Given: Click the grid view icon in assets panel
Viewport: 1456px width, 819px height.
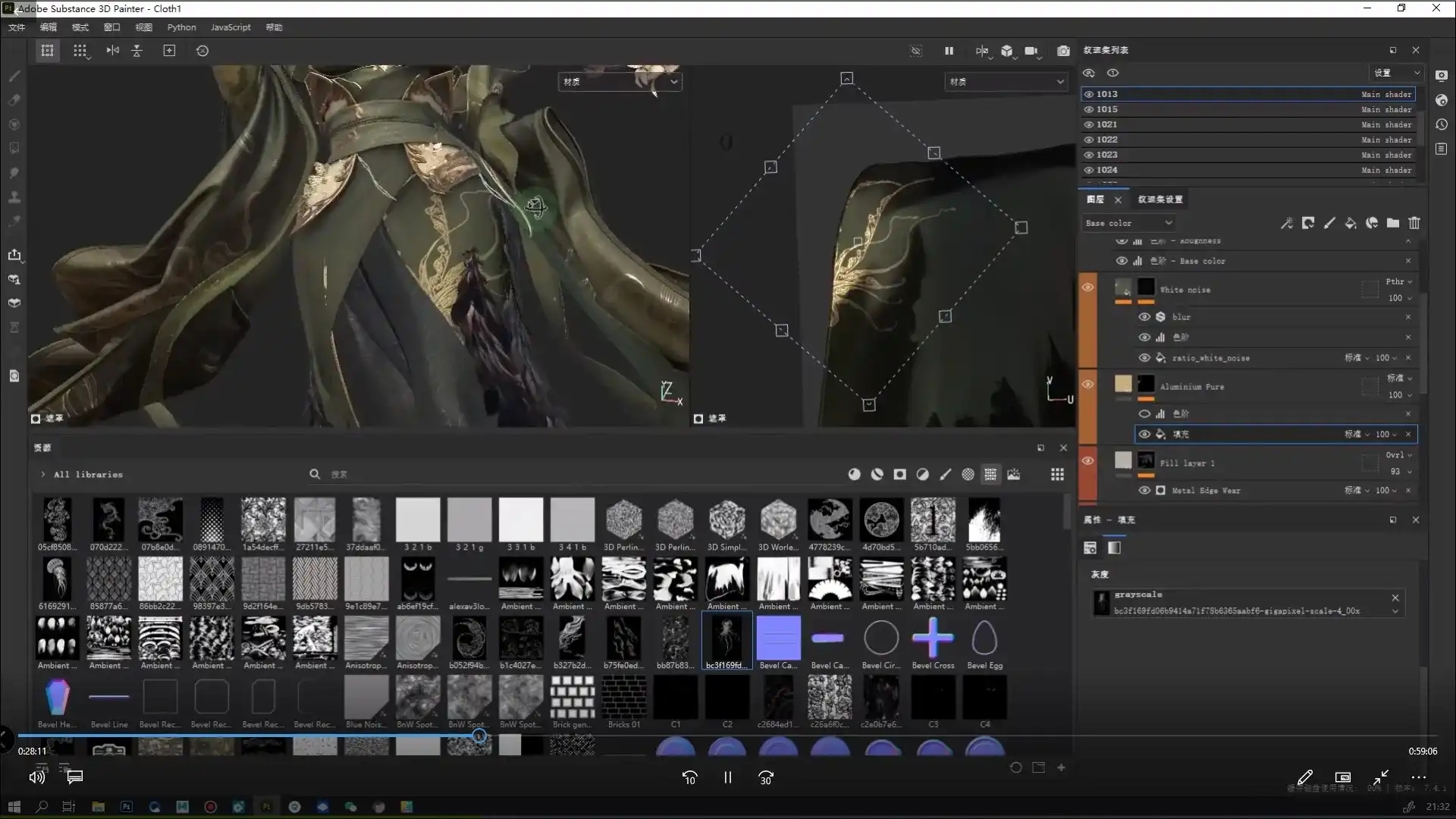Looking at the screenshot, I should pyautogui.click(x=1057, y=474).
